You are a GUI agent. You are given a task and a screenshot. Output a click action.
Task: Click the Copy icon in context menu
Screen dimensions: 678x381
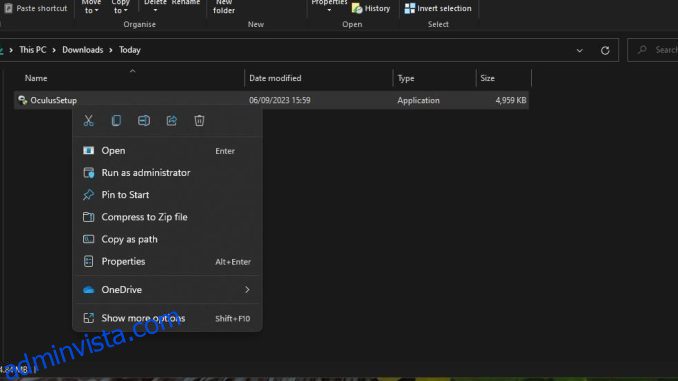116,121
